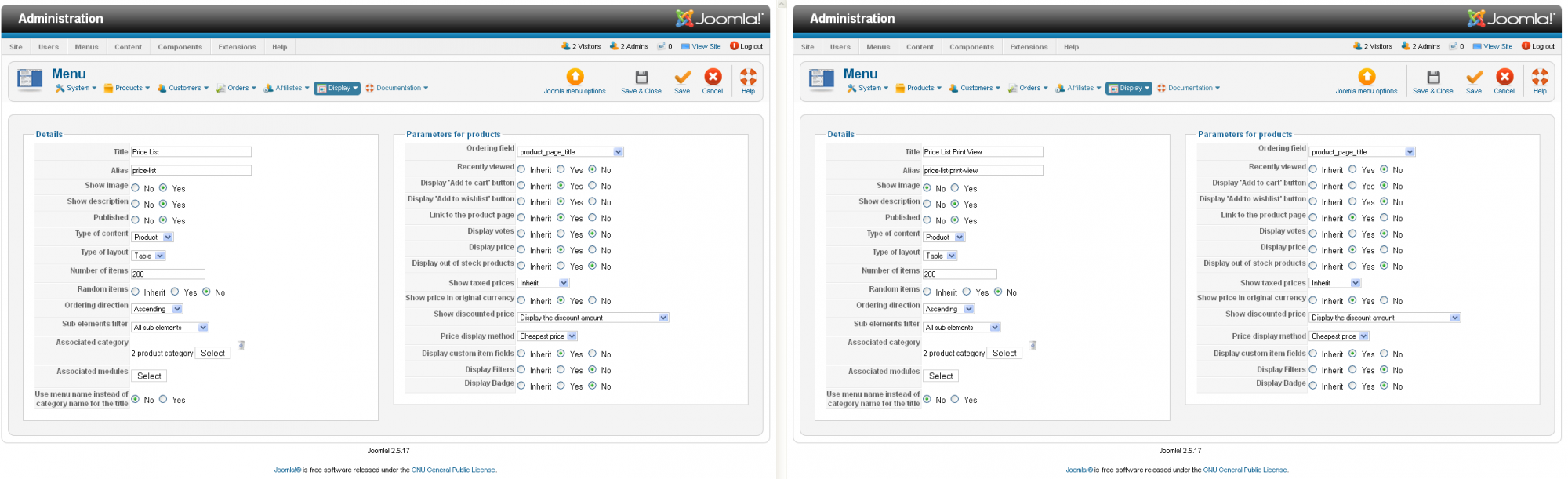Image resolution: width=1568 pixels, height=479 pixels.
Task: Click the 2 Admins indicator on Print View page
Action: (x=1421, y=46)
